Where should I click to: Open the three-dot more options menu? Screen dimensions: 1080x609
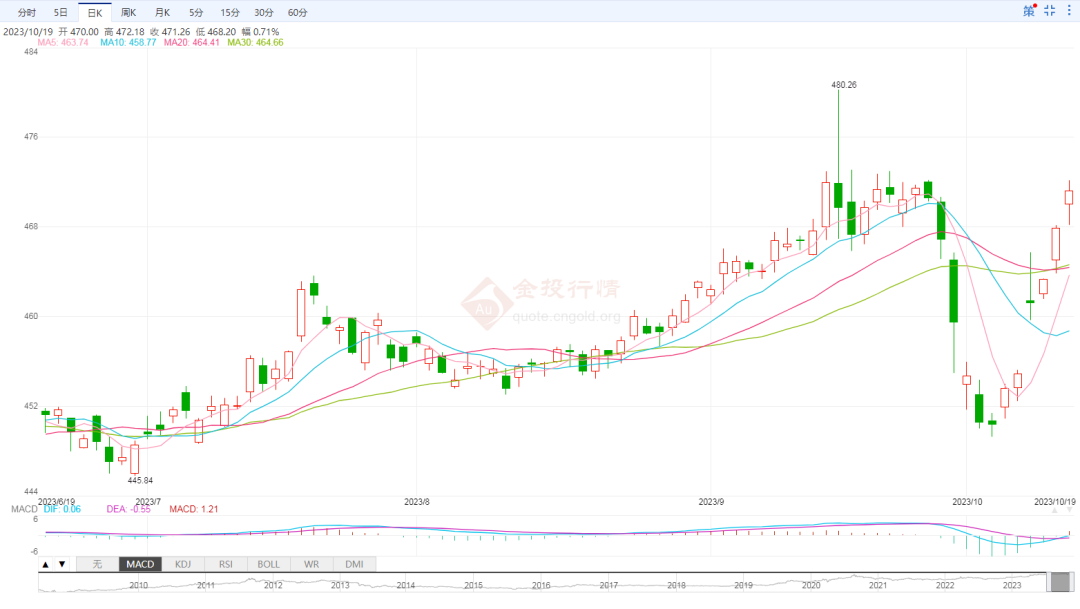coord(1070,10)
